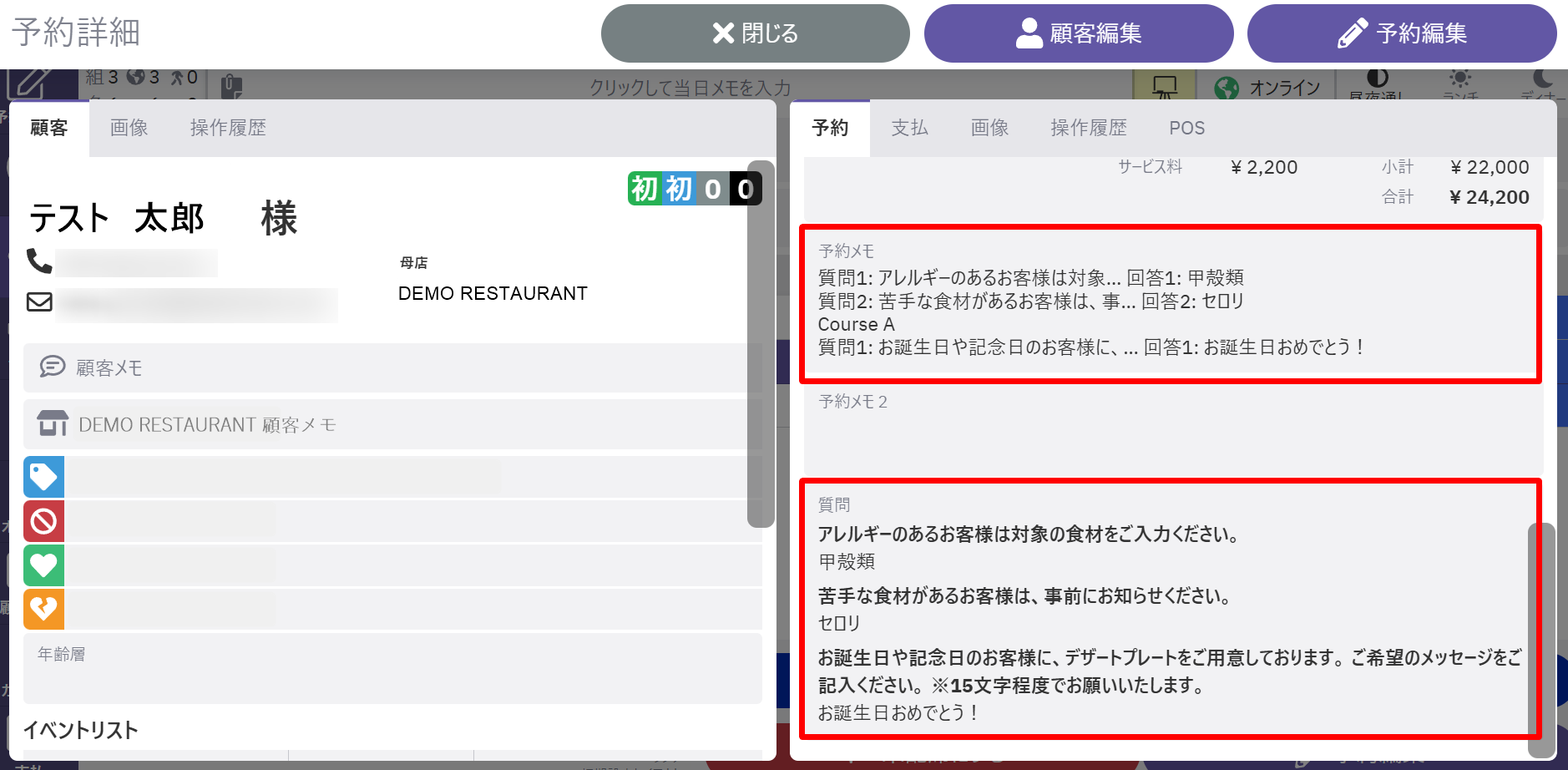
Task: Click DEMO RESTAURANT 顧客メモ field
Action: point(392,424)
